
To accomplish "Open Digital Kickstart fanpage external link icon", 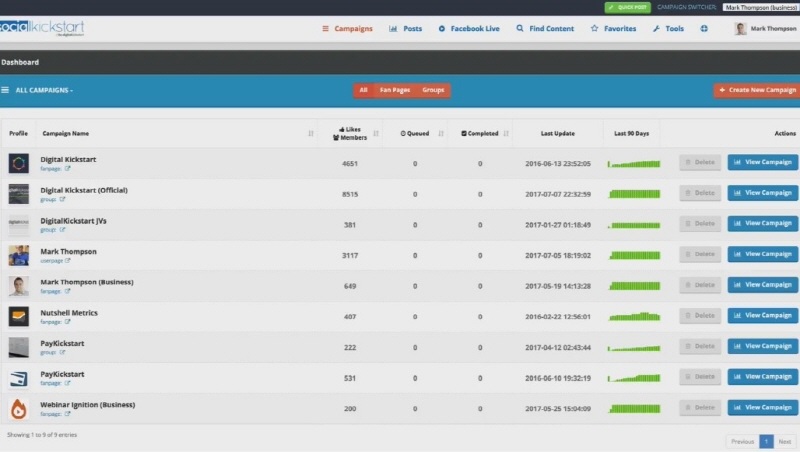I will tap(67, 168).
